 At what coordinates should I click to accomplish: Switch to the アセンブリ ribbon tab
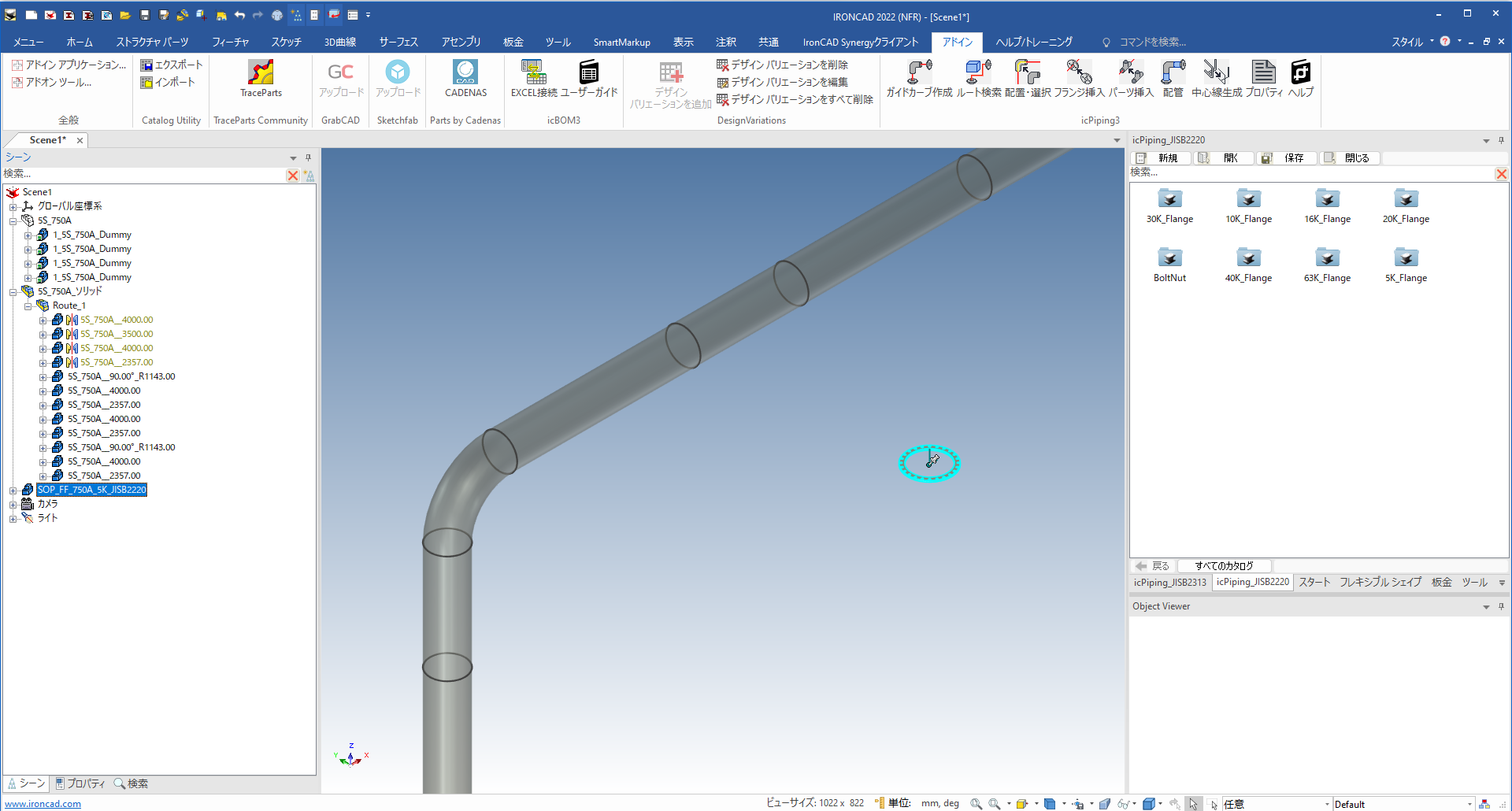tap(461, 42)
